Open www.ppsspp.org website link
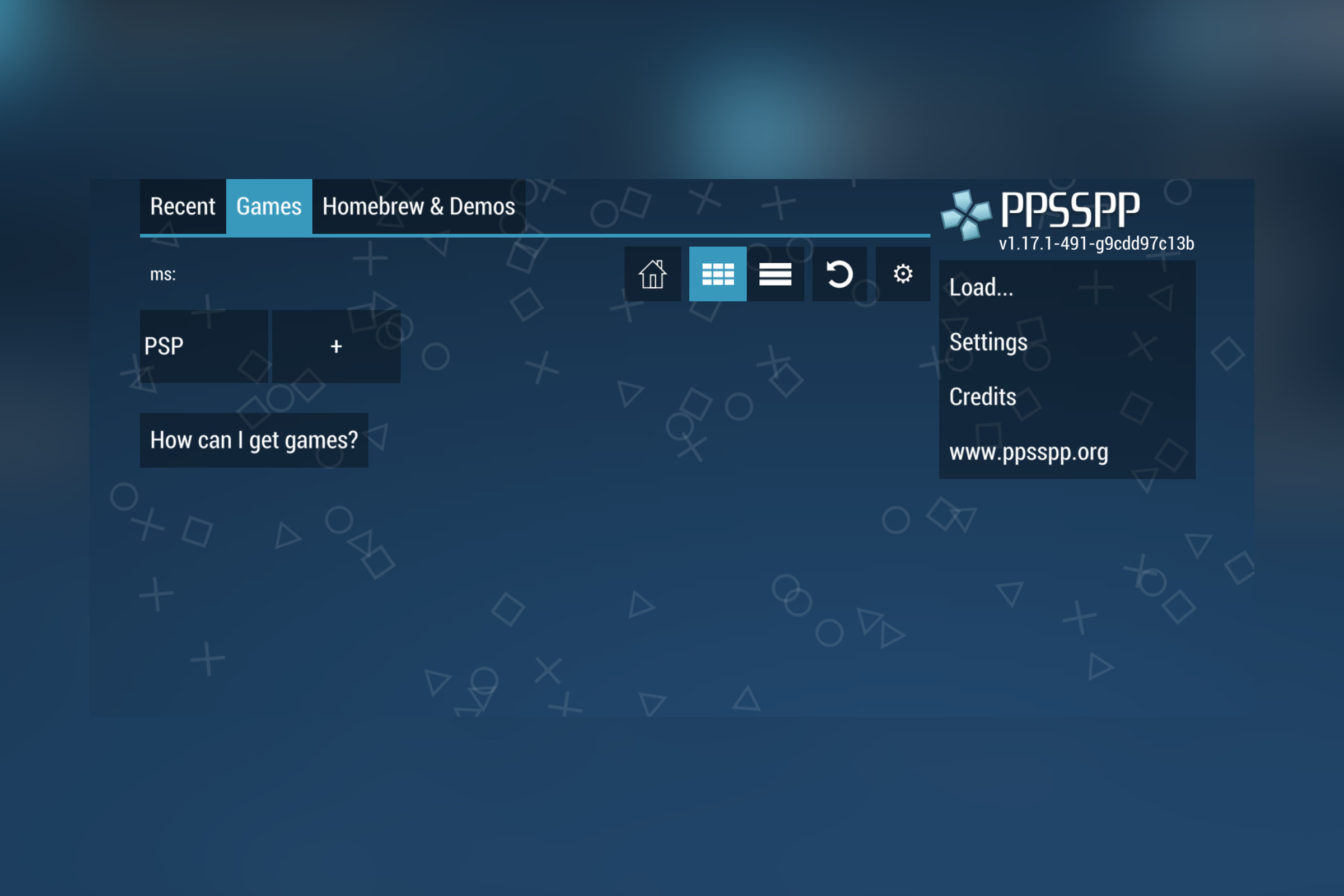Viewport: 1344px width, 896px height. pyautogui.click(x=1029, y=452)
